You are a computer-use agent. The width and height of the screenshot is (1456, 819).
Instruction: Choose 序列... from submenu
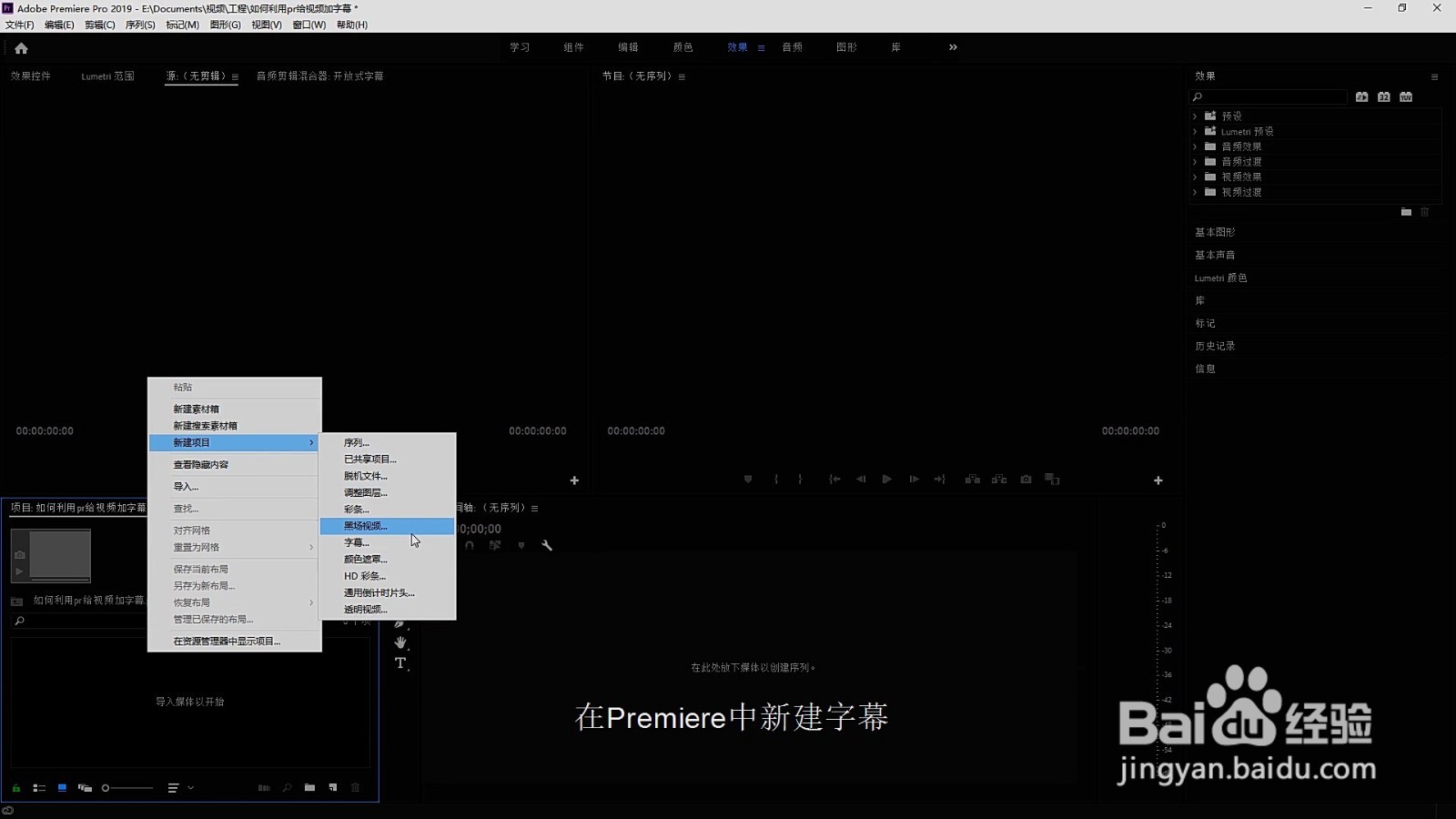click(388, 442)
